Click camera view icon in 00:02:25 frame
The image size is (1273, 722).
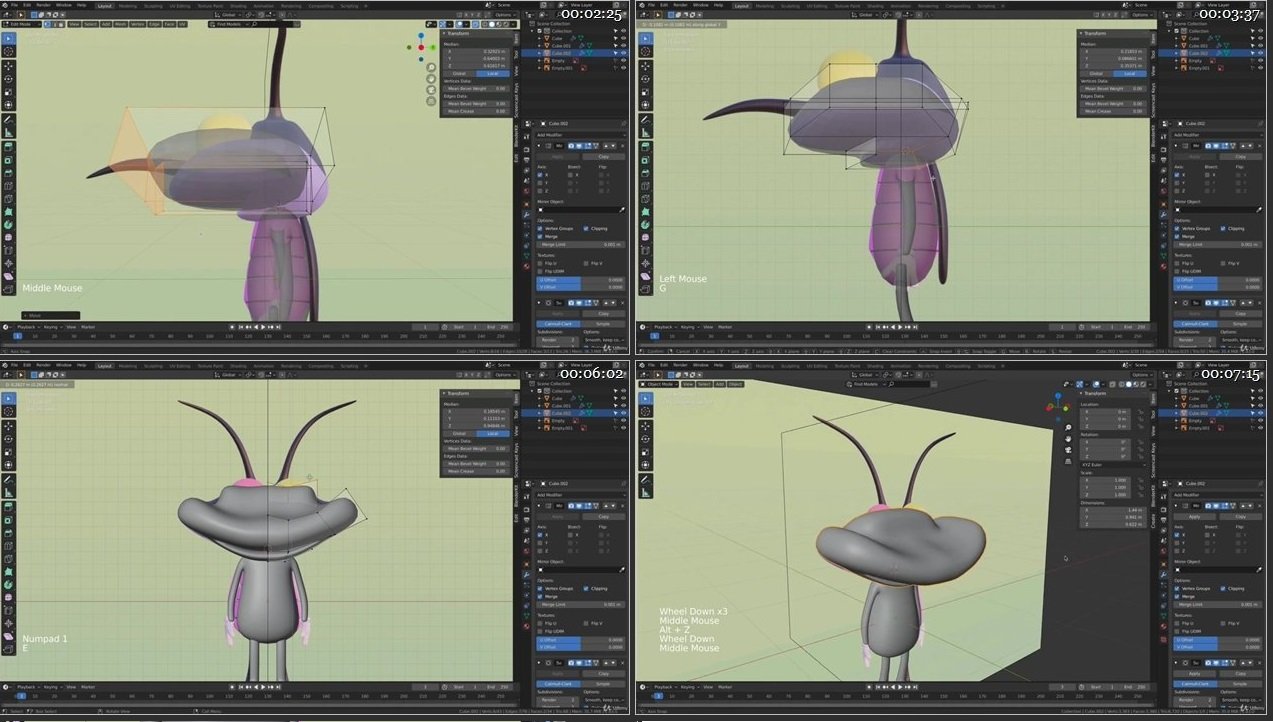(431, 90)
